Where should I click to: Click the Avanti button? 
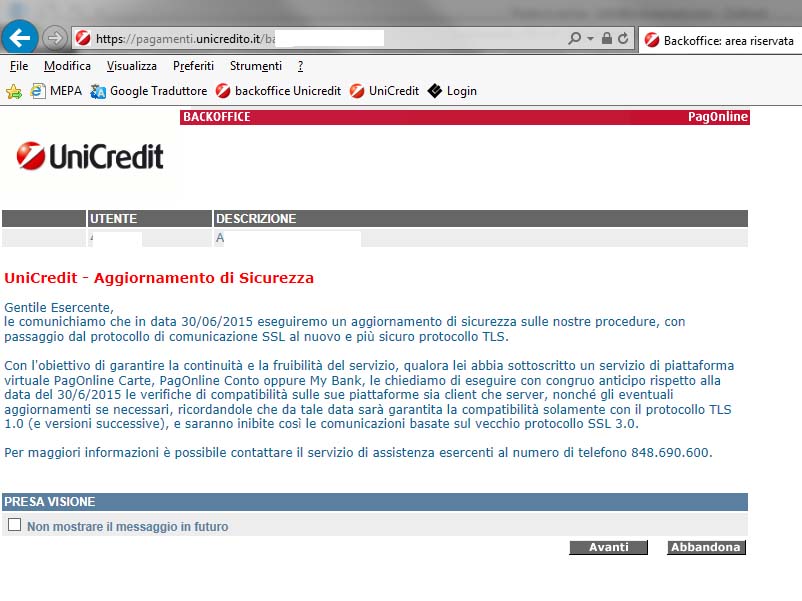coord(609,547)
